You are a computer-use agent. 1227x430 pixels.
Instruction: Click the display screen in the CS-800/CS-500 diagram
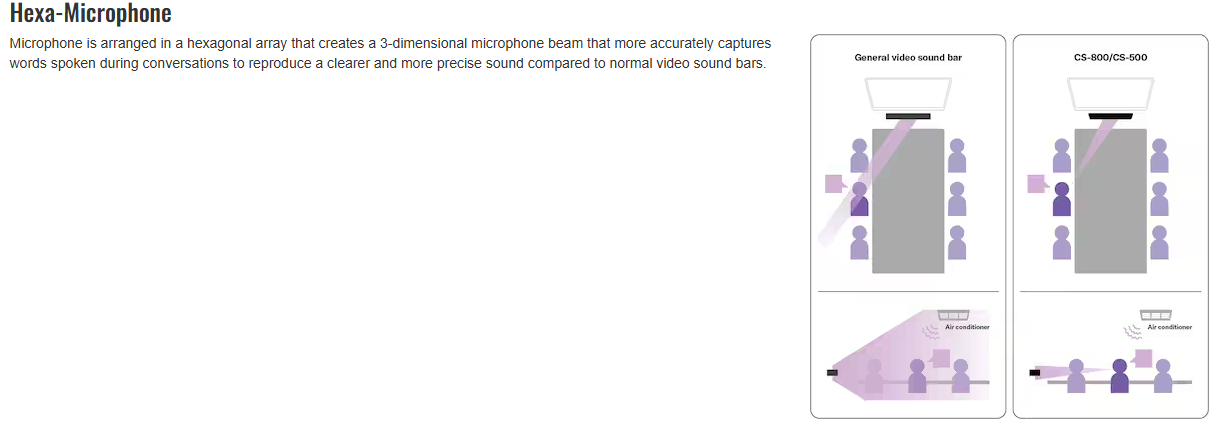pos(1109,93)
